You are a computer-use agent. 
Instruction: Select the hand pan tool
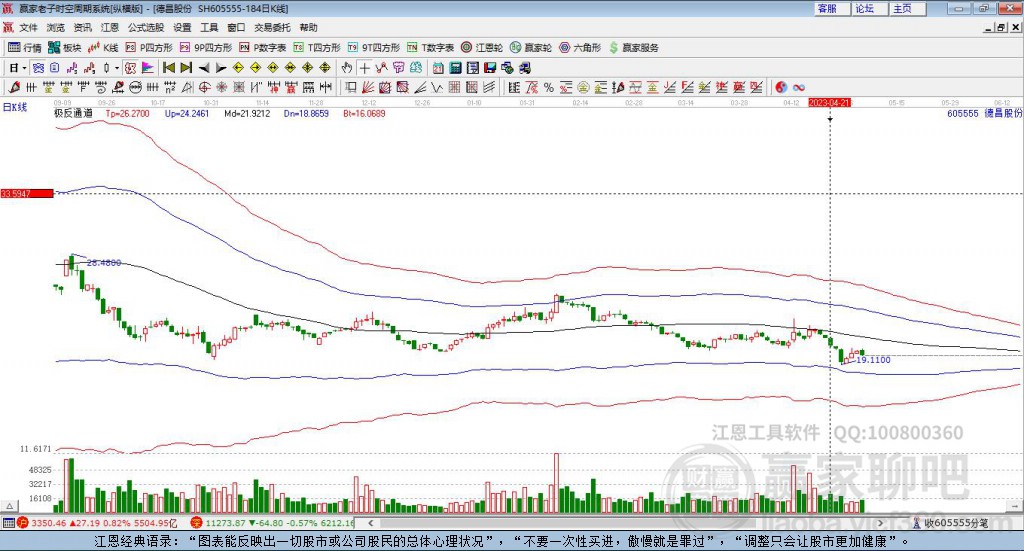(346, 68)
